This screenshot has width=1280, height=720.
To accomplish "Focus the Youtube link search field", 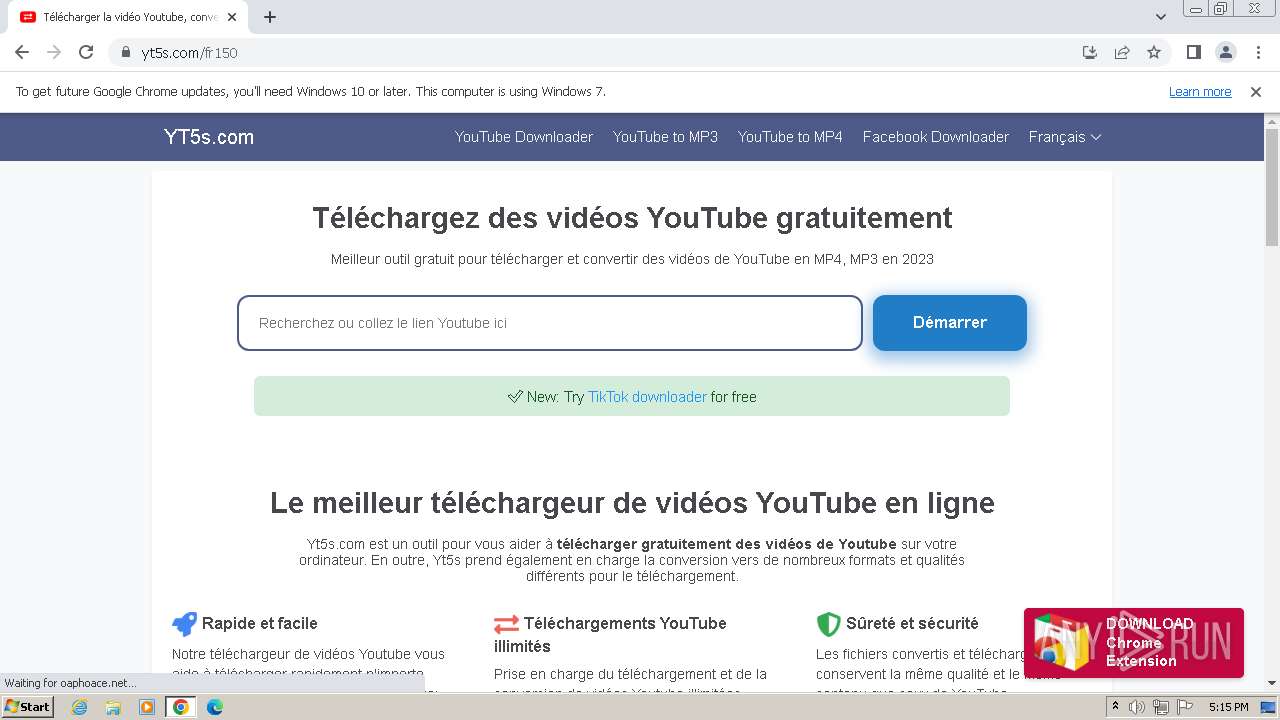I will pyautogui.click(x=550, y=323).
